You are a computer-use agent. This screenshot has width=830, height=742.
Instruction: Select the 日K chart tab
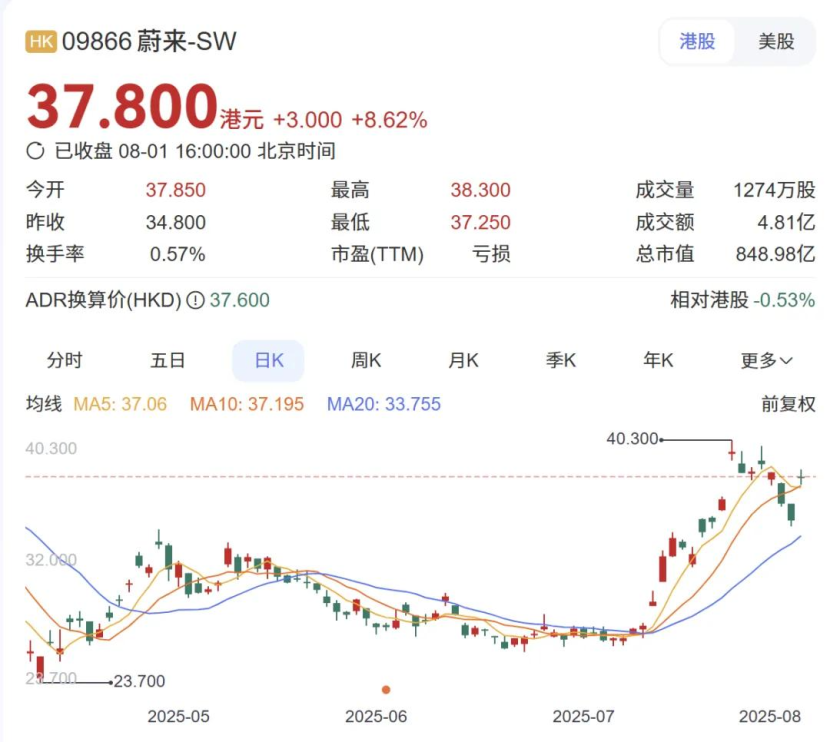click(268, 360)
